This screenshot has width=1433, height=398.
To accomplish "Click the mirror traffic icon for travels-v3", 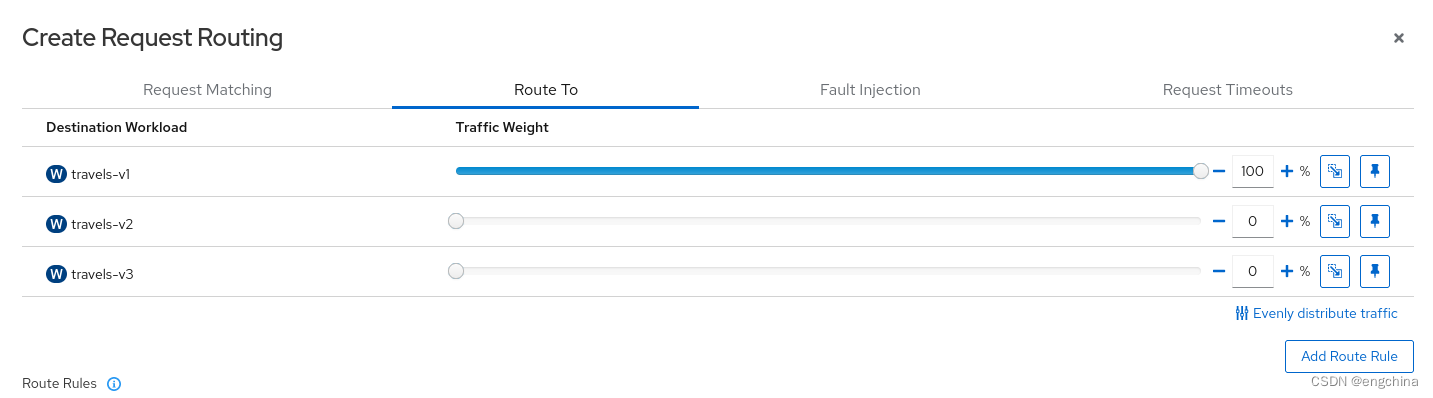I will pyautogui.click(x=1335, y=271).
